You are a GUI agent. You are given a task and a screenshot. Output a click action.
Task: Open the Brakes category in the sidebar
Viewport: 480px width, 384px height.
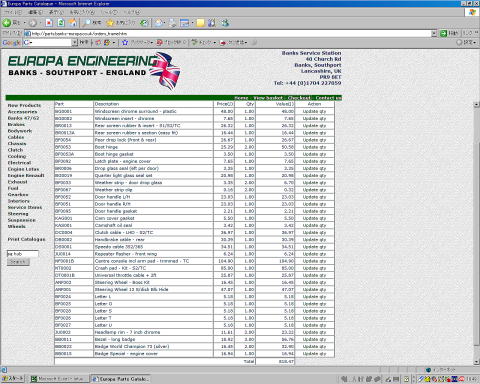click(16, 124)
